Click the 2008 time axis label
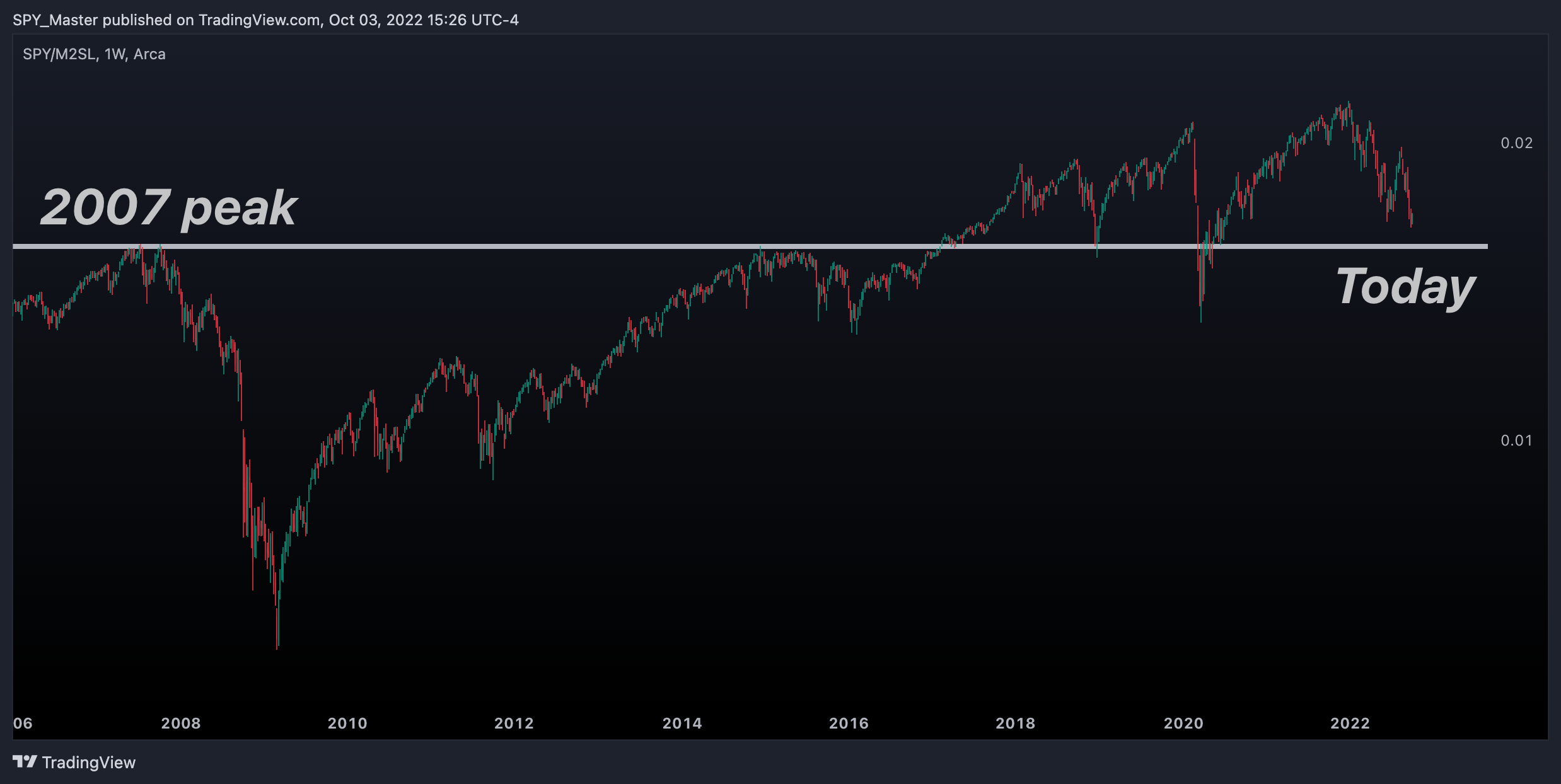The image size is (1561, 784). point(181,723)
